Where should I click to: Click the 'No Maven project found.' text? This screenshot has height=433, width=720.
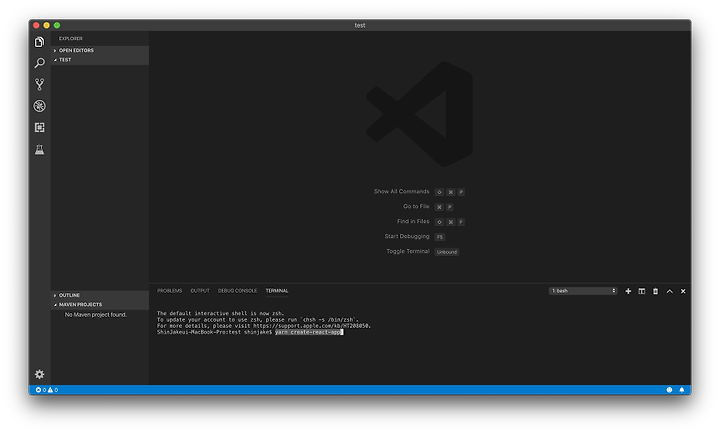click(96, 315)
